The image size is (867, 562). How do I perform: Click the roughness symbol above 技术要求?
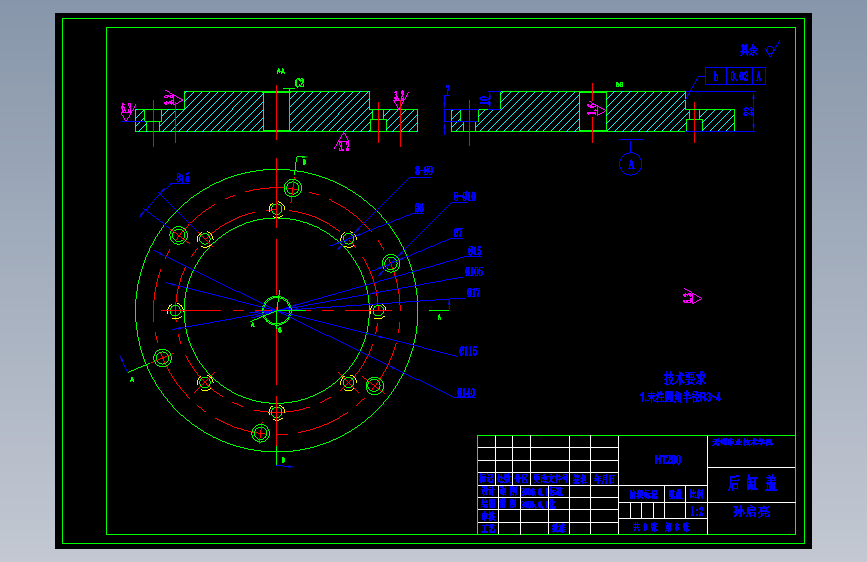pos(692,297)
